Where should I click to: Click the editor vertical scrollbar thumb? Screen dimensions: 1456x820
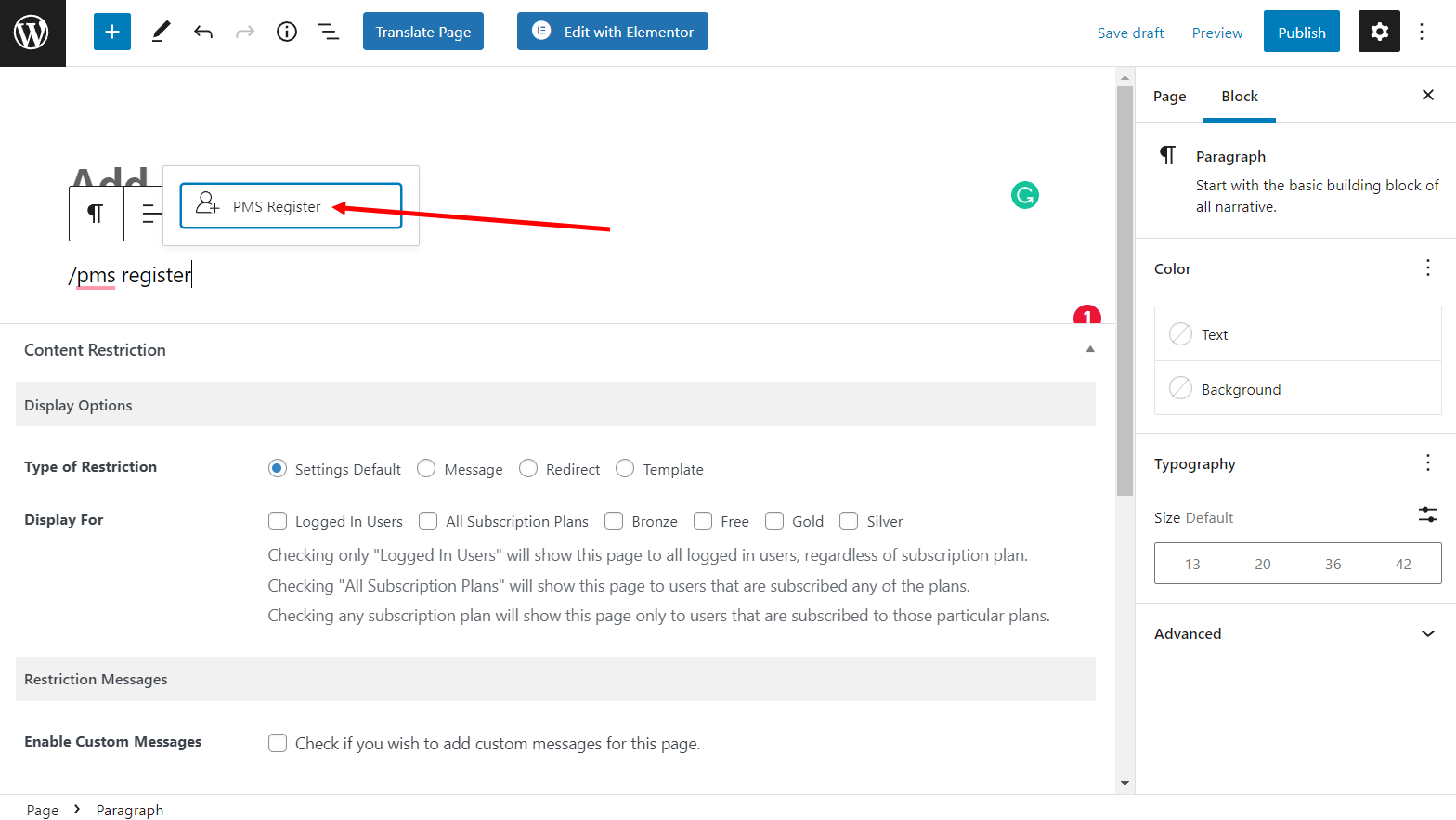1124,291
